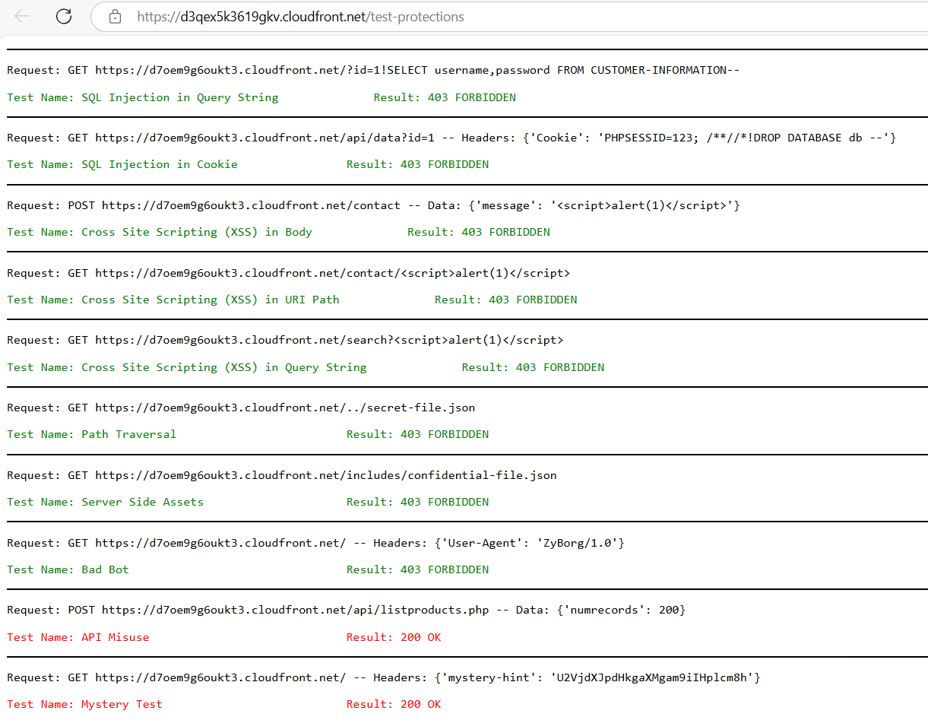Screen dimensions: 928x720
Task: Select the XSS in Body test name
Action: (x=160, y=232)
